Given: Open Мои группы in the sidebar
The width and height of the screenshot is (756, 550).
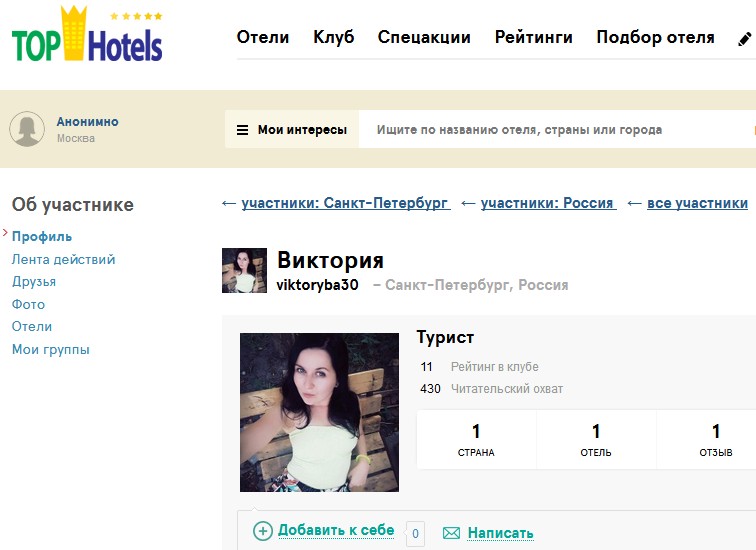Looking at the screenshot, I should tap(51, 349).
